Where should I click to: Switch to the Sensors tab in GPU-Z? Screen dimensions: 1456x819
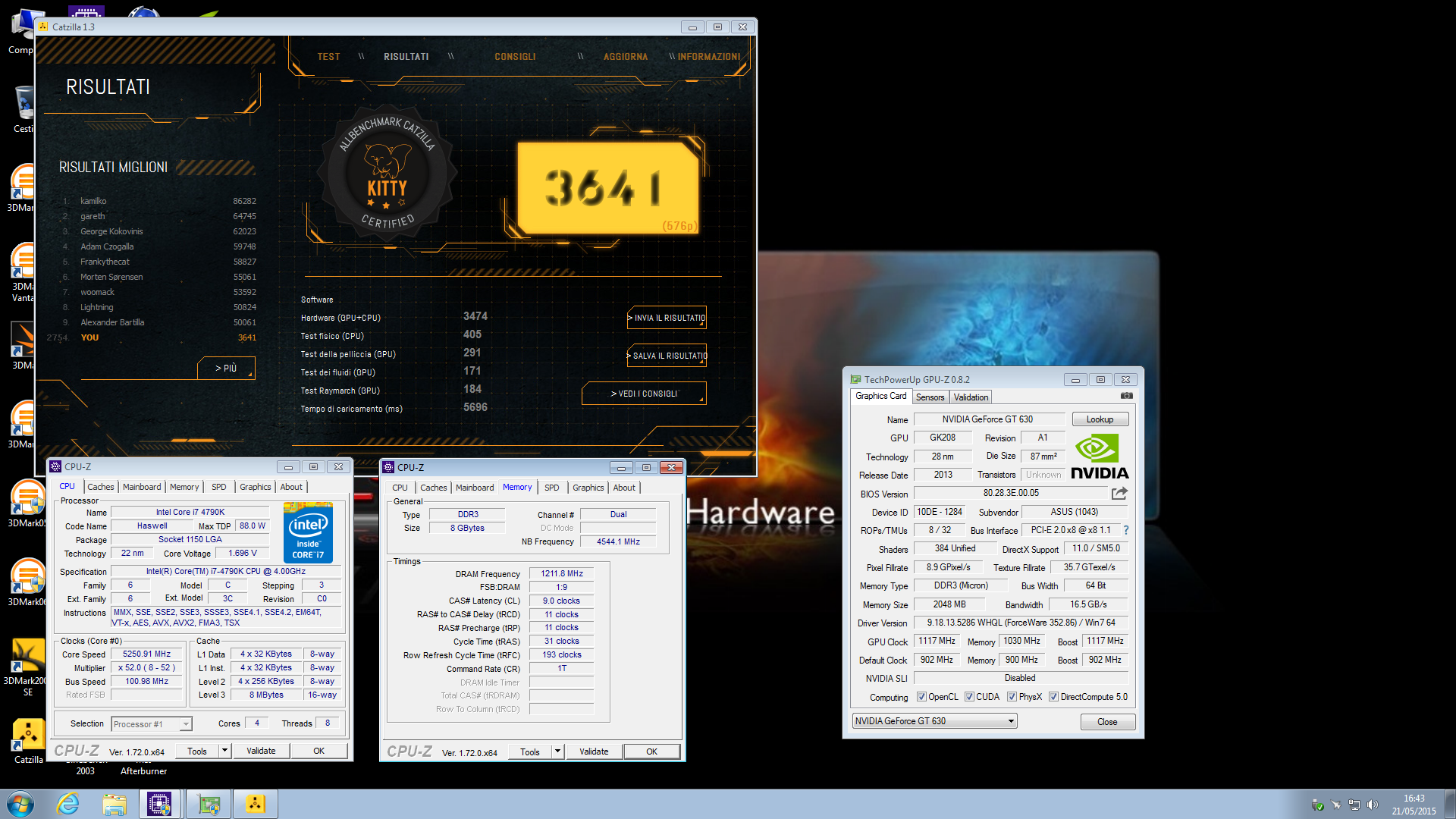[930, 397]
